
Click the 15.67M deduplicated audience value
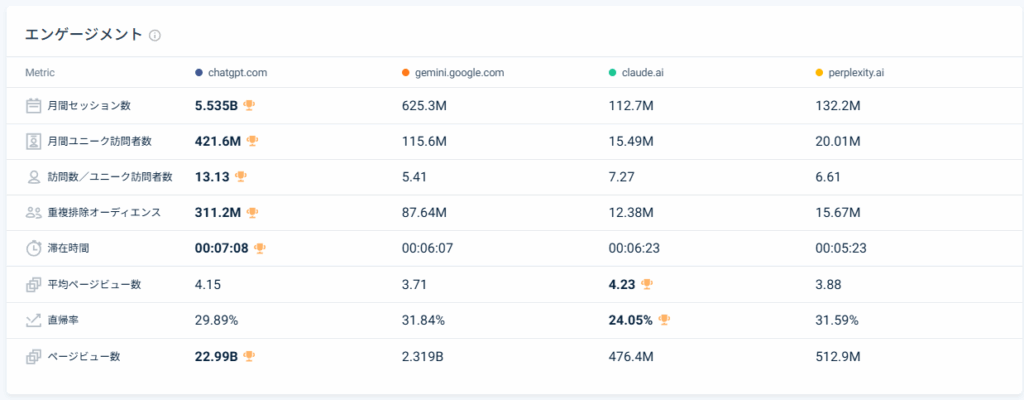coord(838,212)
